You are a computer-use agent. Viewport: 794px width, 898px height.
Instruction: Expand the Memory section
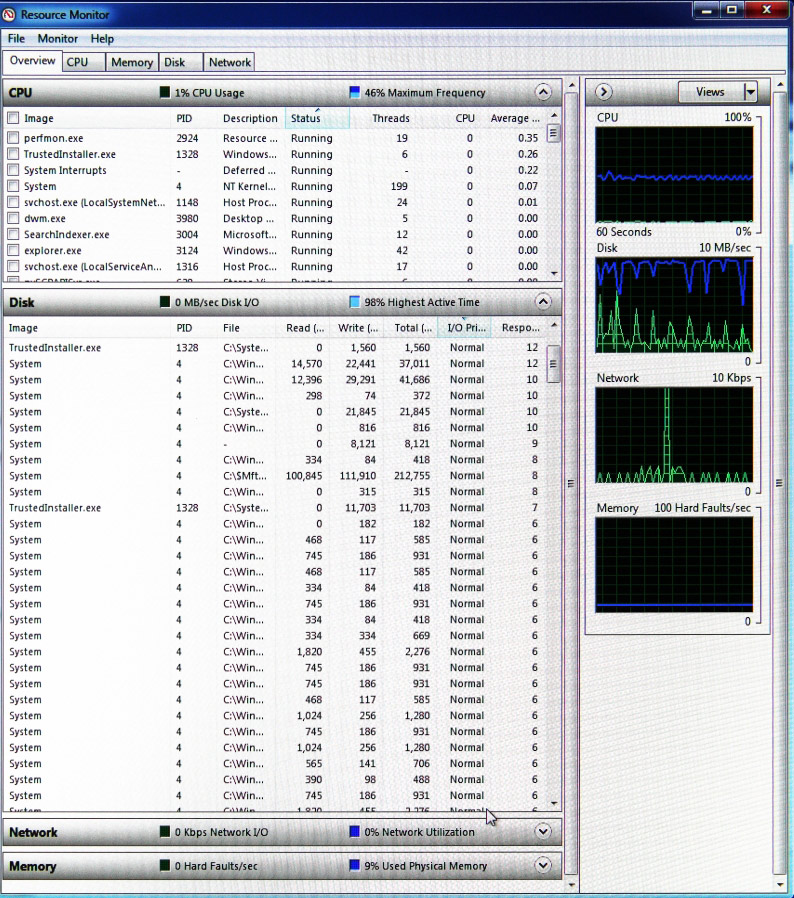click(x=543, y=865)
